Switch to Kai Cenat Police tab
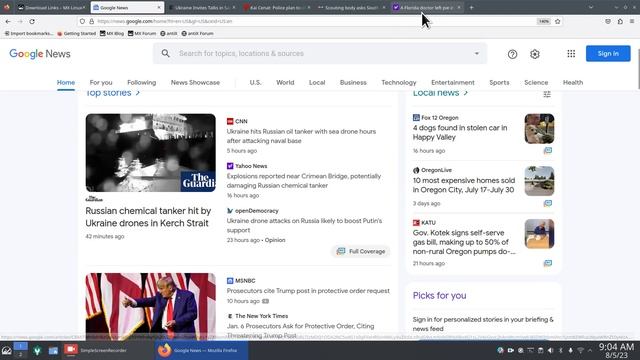The image size is (640, 360). click(x=277, y=7)
